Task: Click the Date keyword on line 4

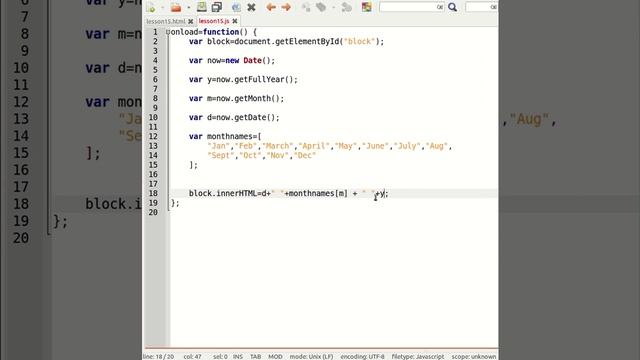Action: click(x=252, y=60)
